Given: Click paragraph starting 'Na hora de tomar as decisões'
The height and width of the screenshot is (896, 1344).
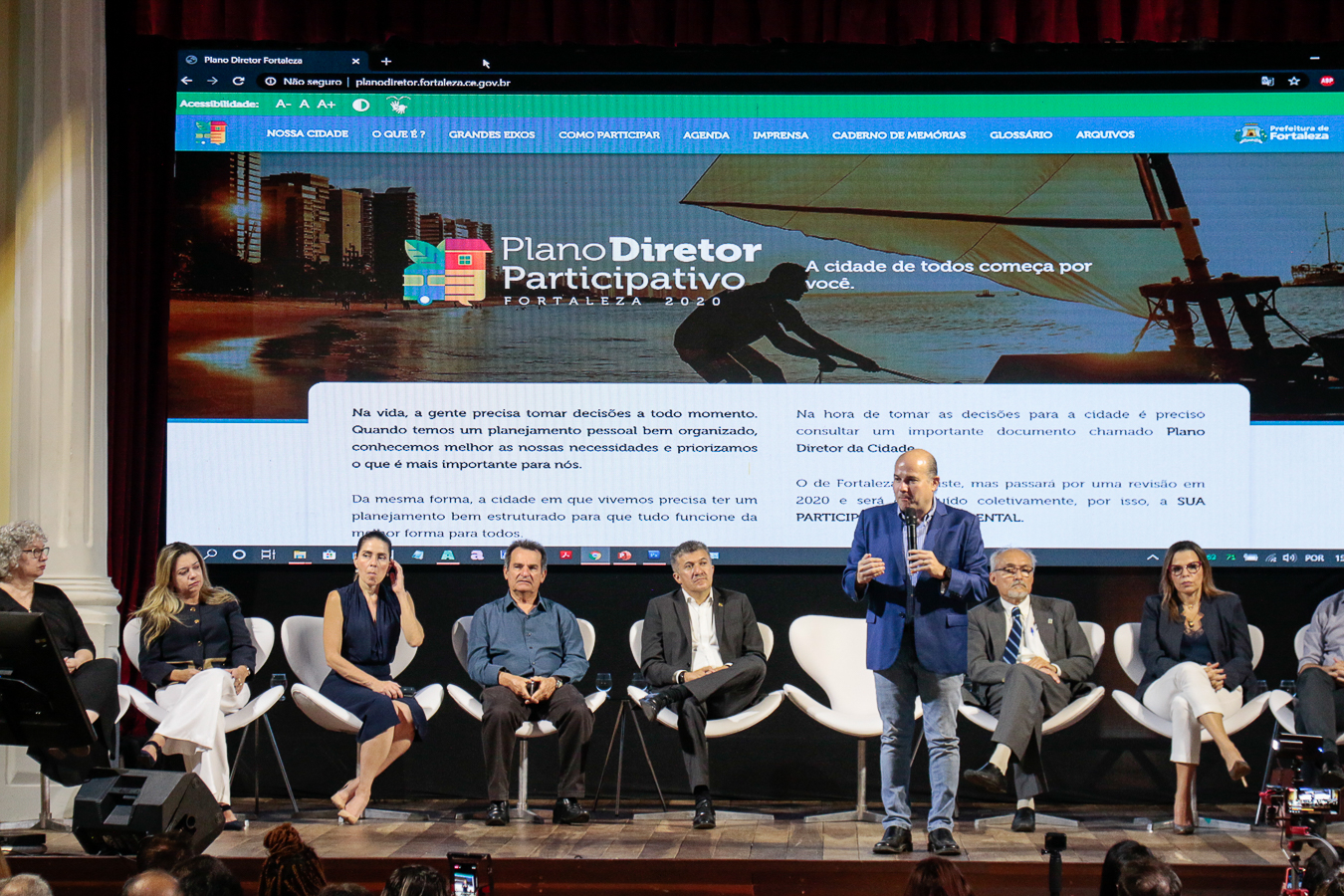Looking at the screenshot, I should click(x=1001, y=431).
